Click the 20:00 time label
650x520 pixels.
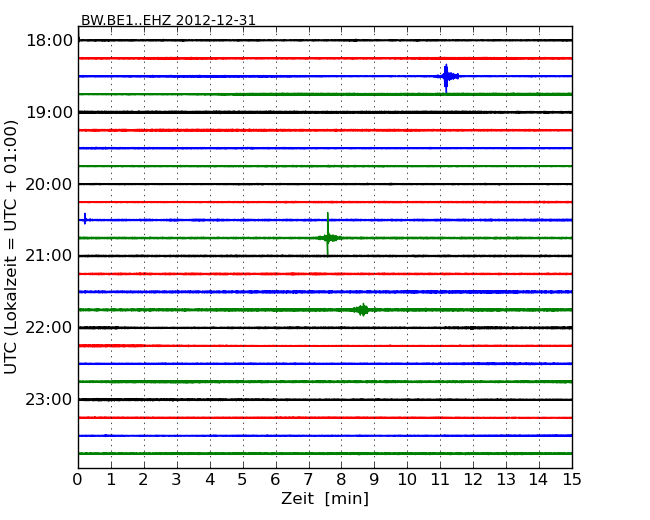point(49,184)
